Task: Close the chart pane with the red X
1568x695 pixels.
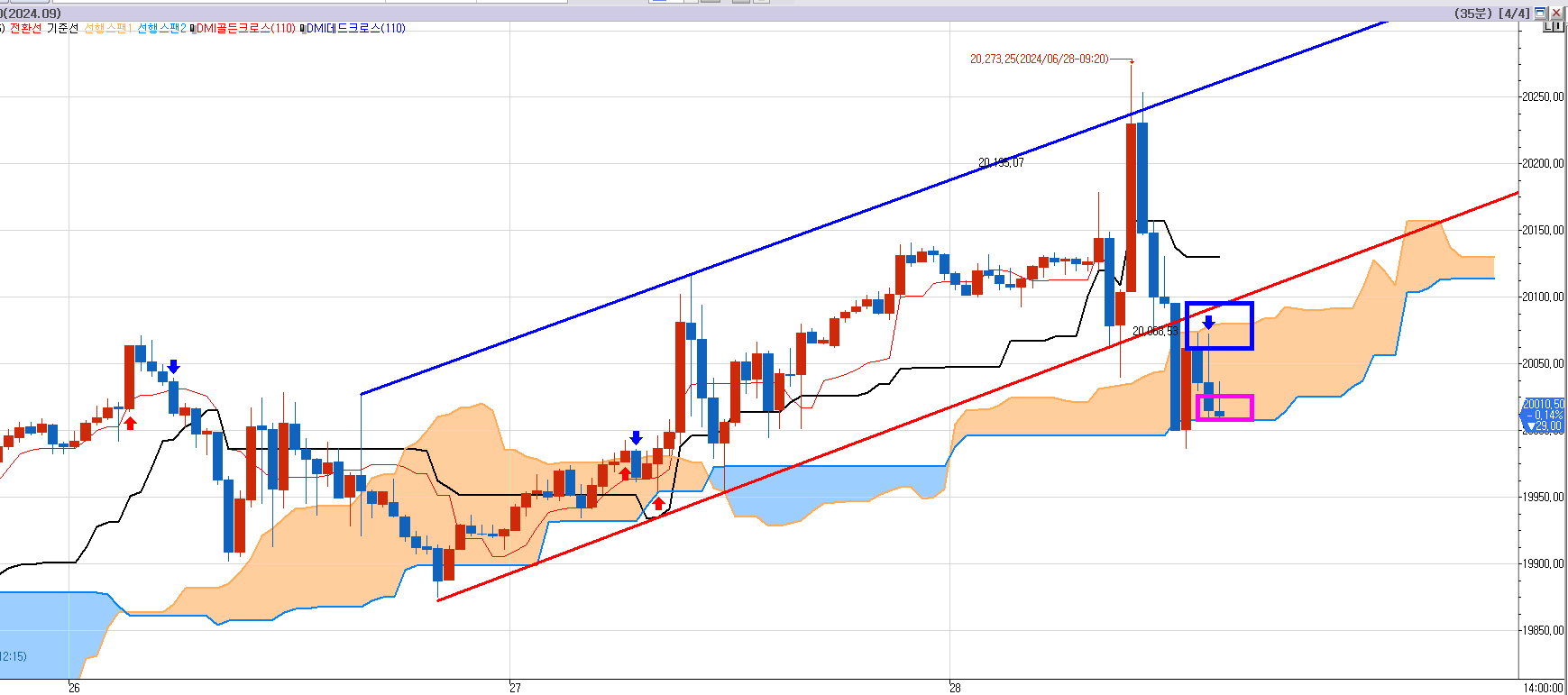Action: [1556, 13]
